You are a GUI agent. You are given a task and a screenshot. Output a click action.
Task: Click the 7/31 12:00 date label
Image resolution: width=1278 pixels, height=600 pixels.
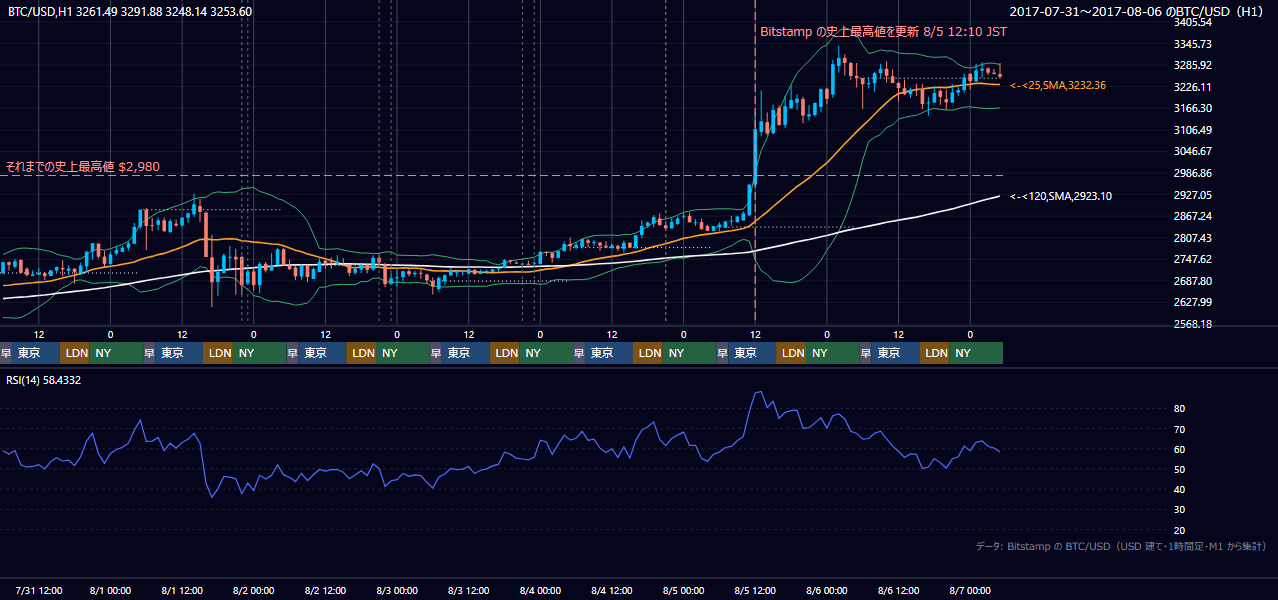40,591
